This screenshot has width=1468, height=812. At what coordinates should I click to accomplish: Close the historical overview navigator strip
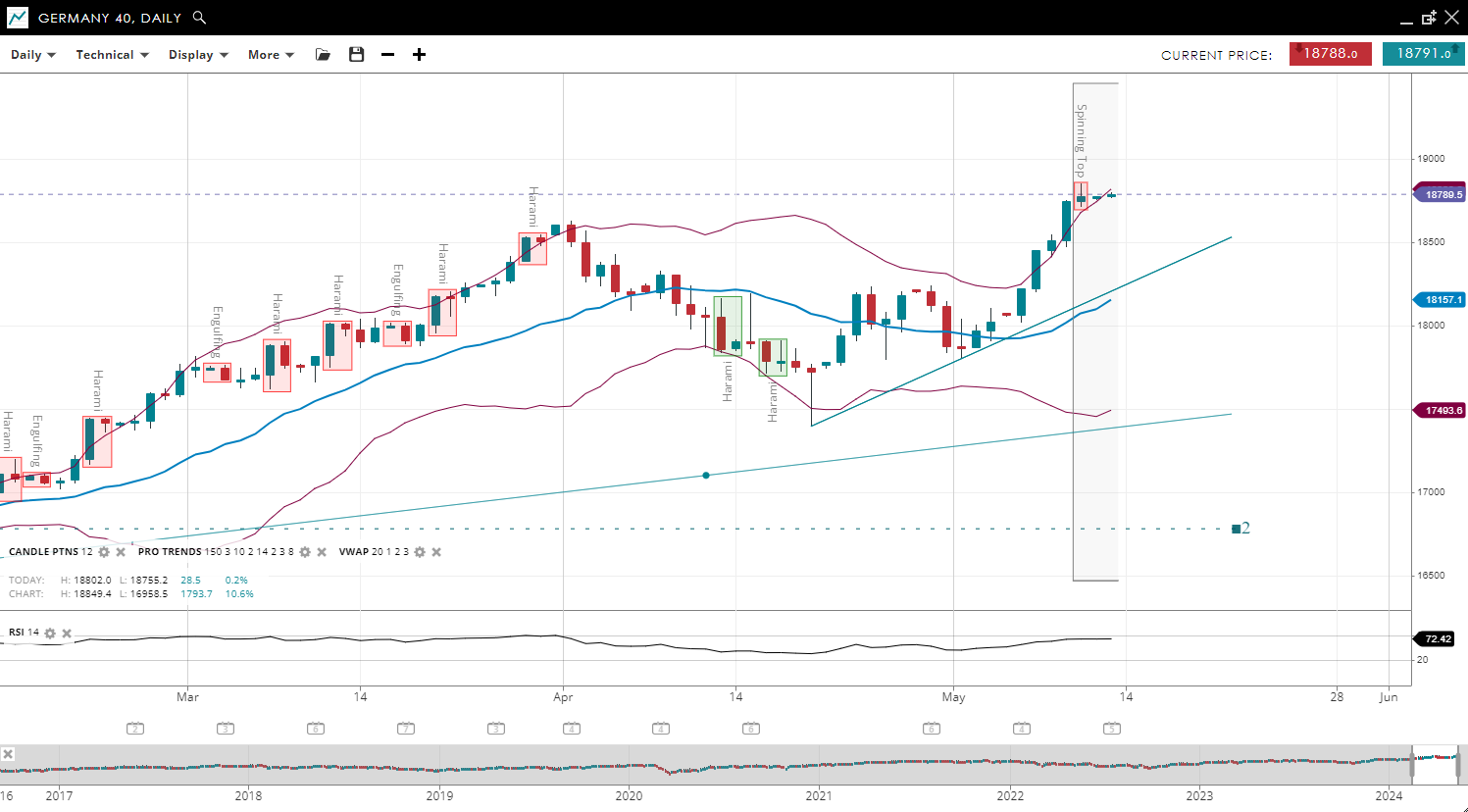[8, 754]
